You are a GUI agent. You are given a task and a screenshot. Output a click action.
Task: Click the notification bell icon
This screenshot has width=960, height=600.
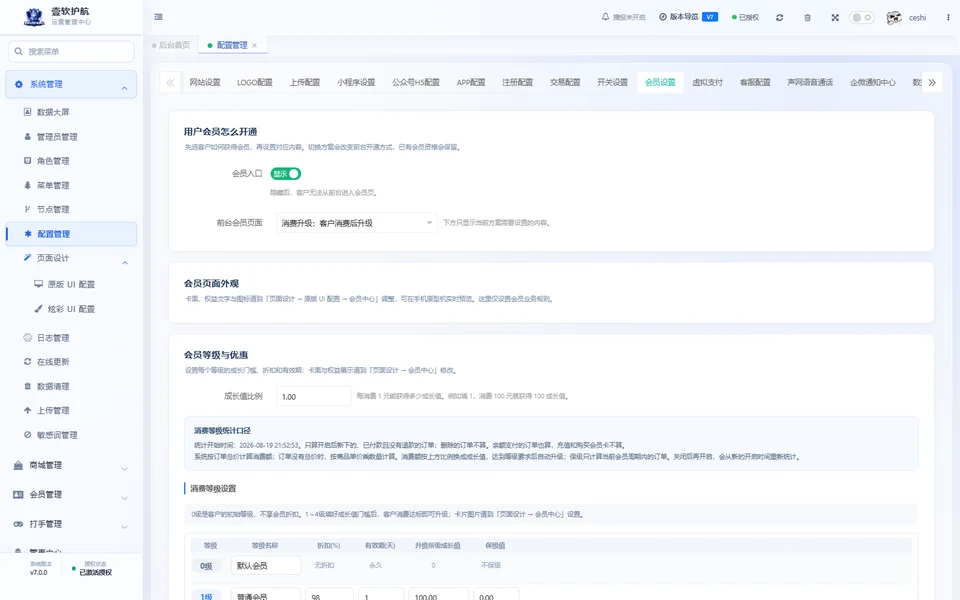tap(606, 17)
